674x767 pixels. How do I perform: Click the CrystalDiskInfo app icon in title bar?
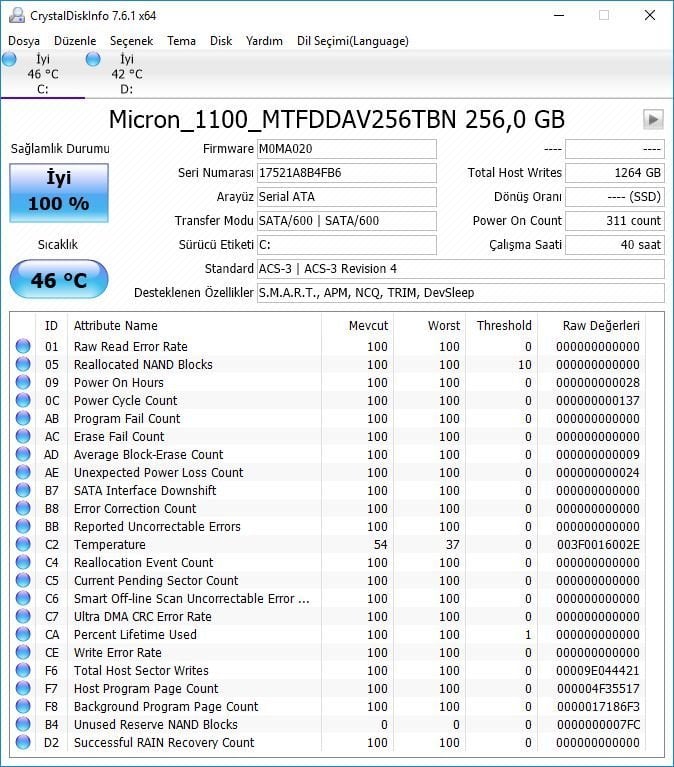[x=17, y=16]
